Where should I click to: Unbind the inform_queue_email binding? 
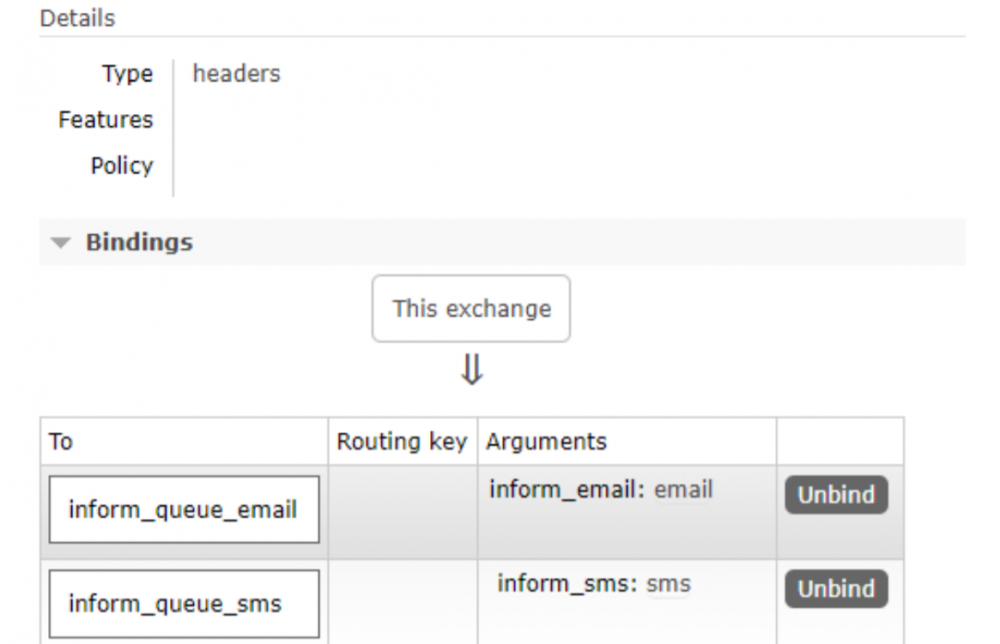point(836,495)
